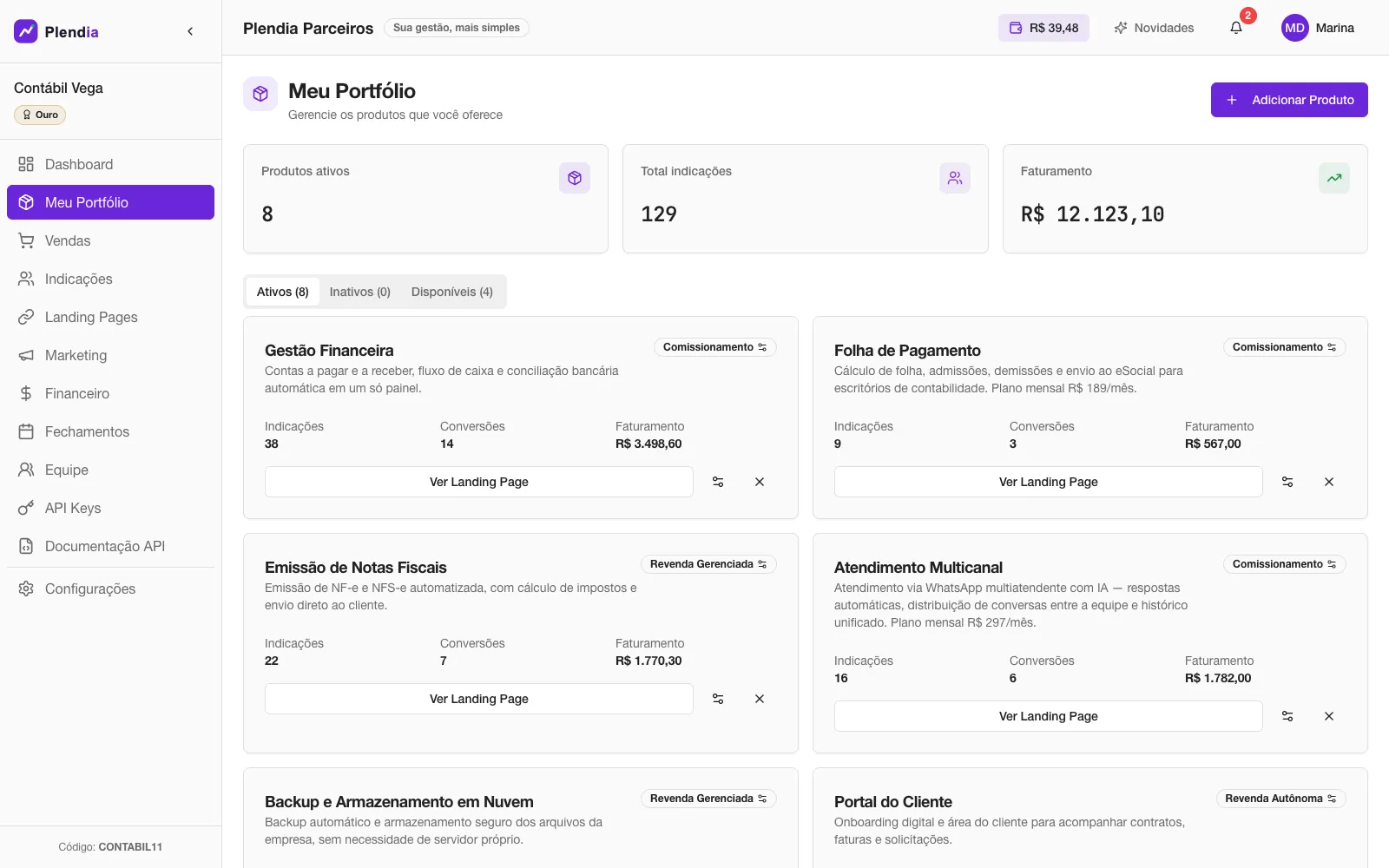The height and width of the screenshot is (868, 1389).
Task: Click the Ouro tier badge
Action: pos(40,115)
